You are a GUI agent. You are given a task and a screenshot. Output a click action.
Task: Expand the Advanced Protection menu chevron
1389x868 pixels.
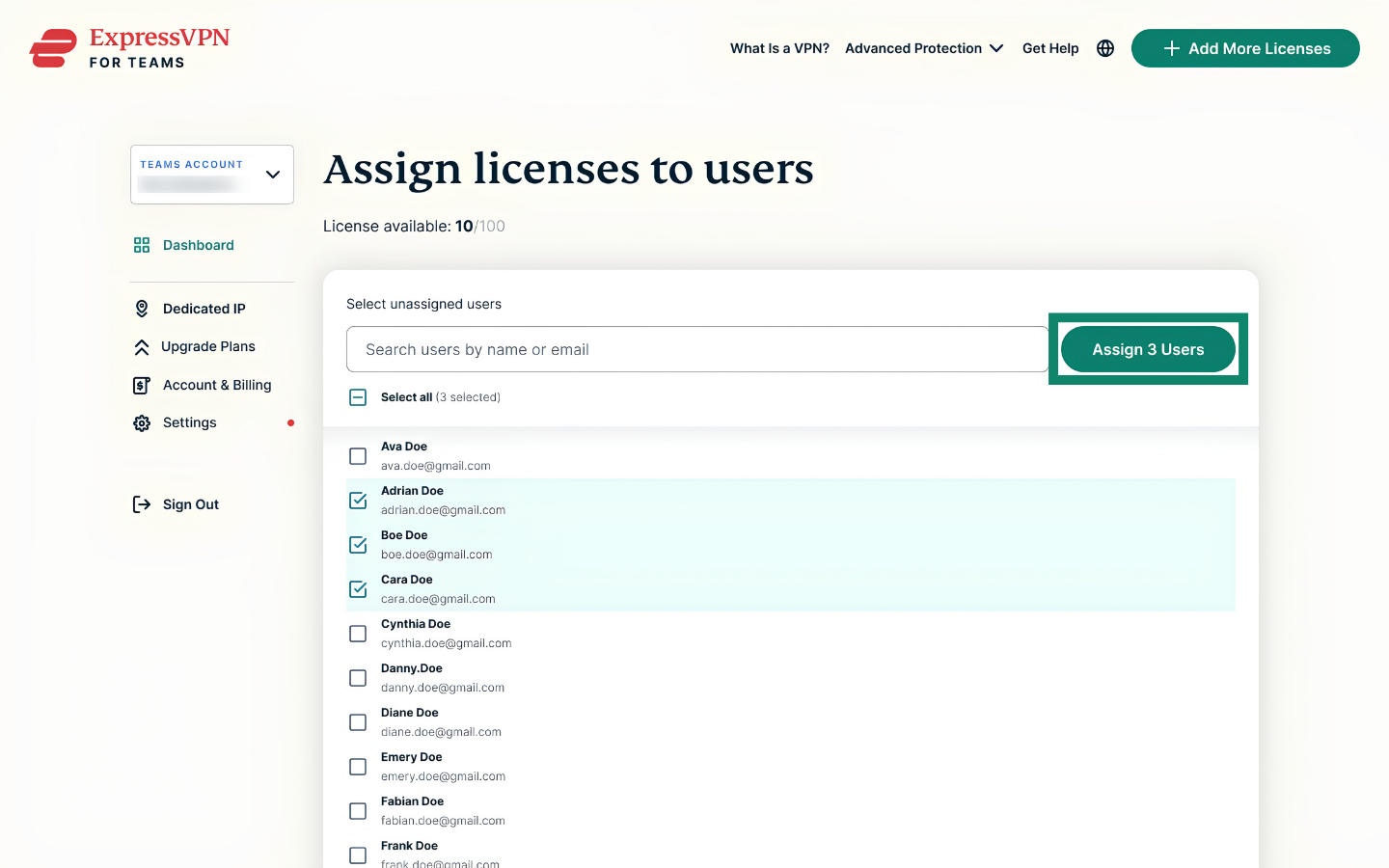[x=996, y=48]
